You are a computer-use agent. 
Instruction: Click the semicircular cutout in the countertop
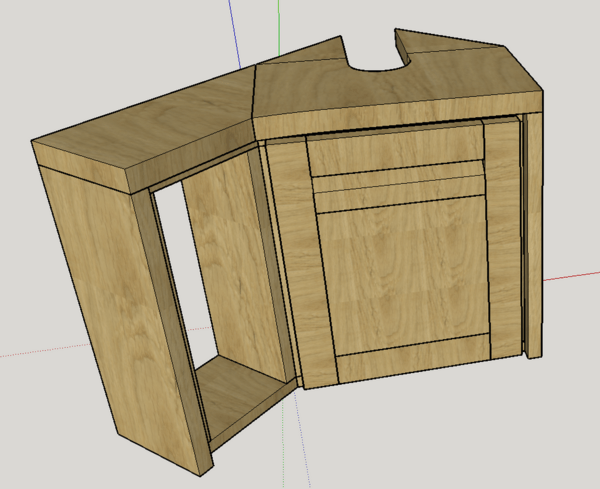(381, 62)
